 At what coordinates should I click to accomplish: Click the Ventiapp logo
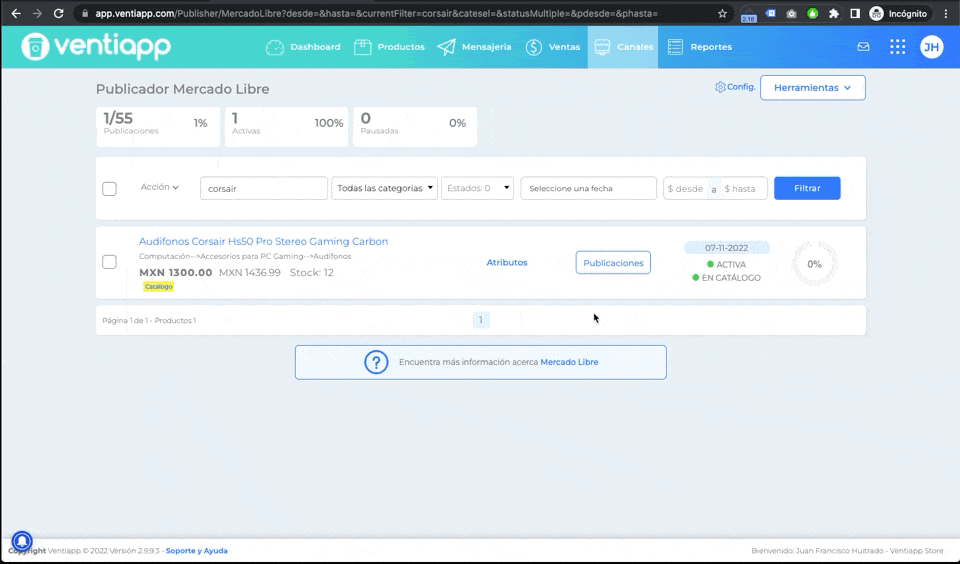pos(96,47)
